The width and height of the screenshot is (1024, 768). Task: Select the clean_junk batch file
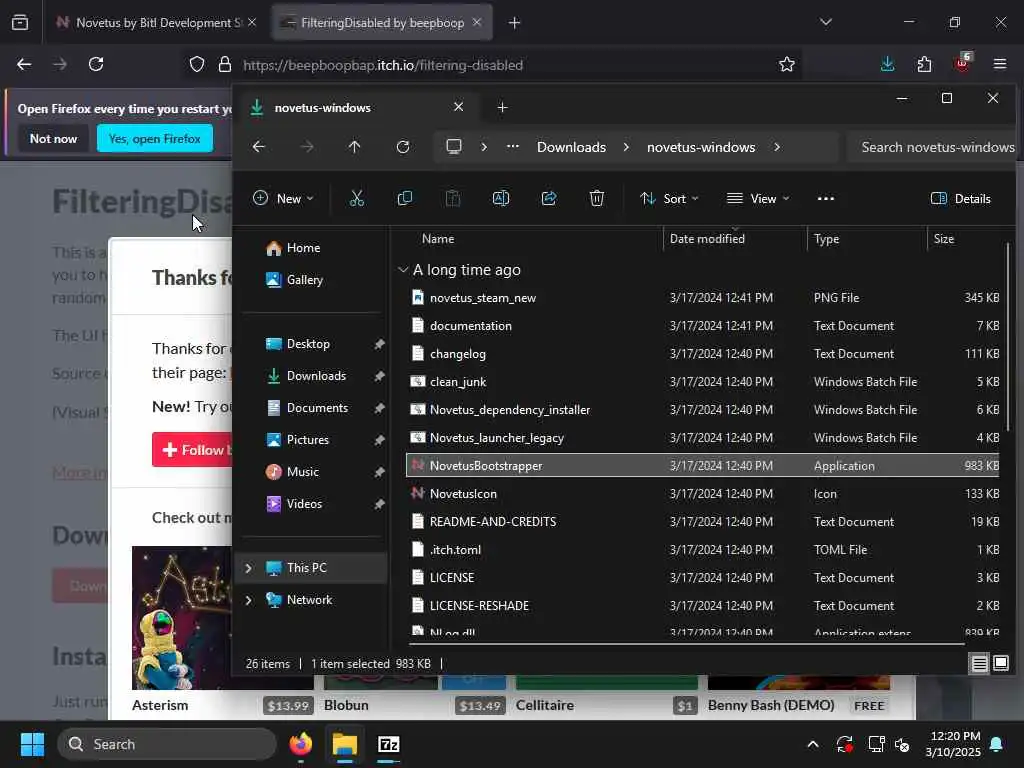pyautogui.click(x=703, y=381)
